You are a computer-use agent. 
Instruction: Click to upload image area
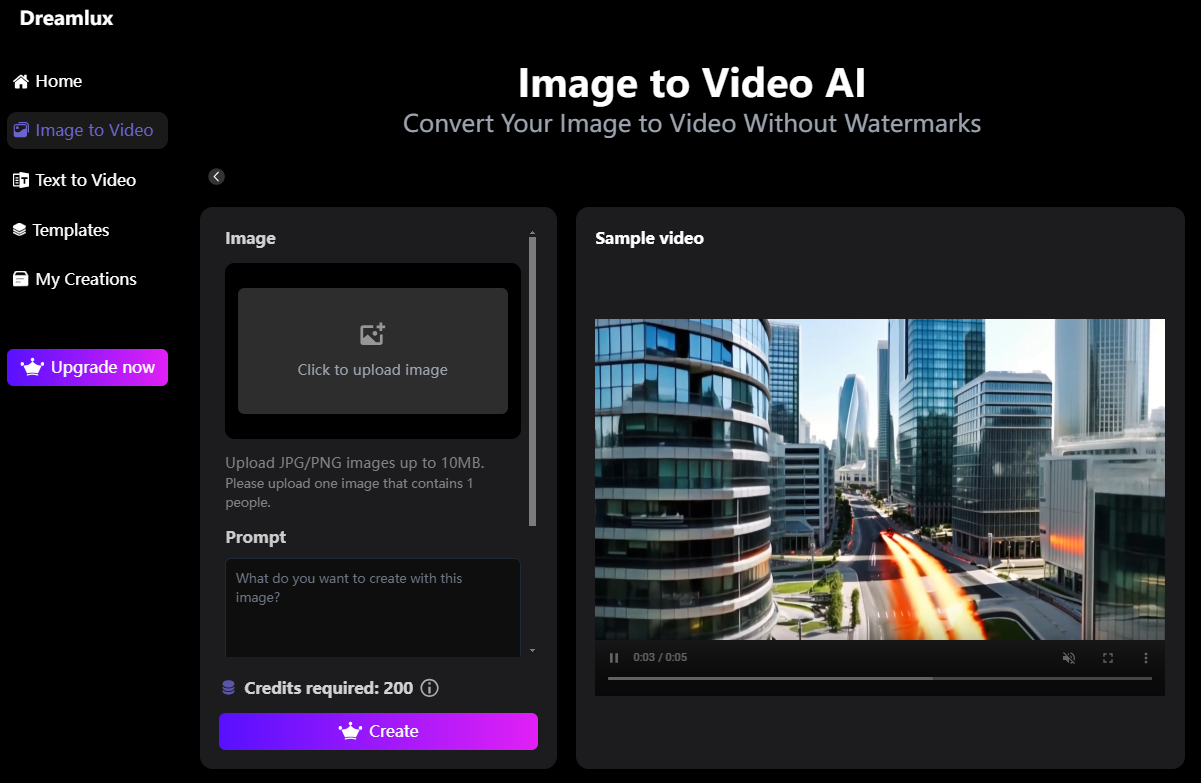pos(372,351)
